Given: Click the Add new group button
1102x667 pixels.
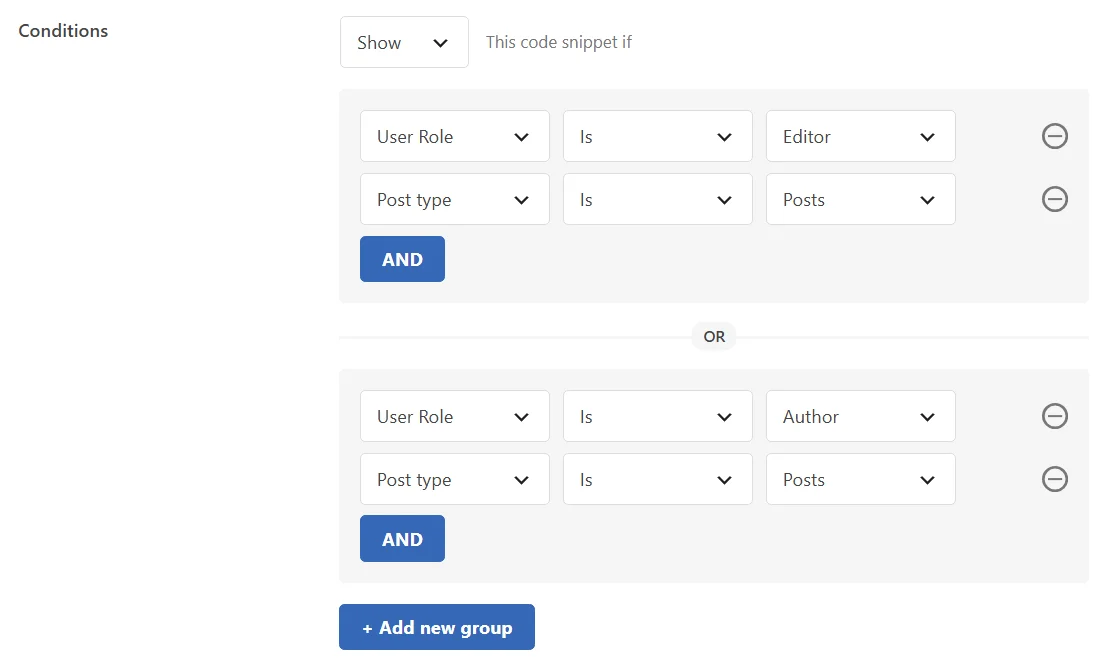Looking at the screenshot, I should 436,627.
